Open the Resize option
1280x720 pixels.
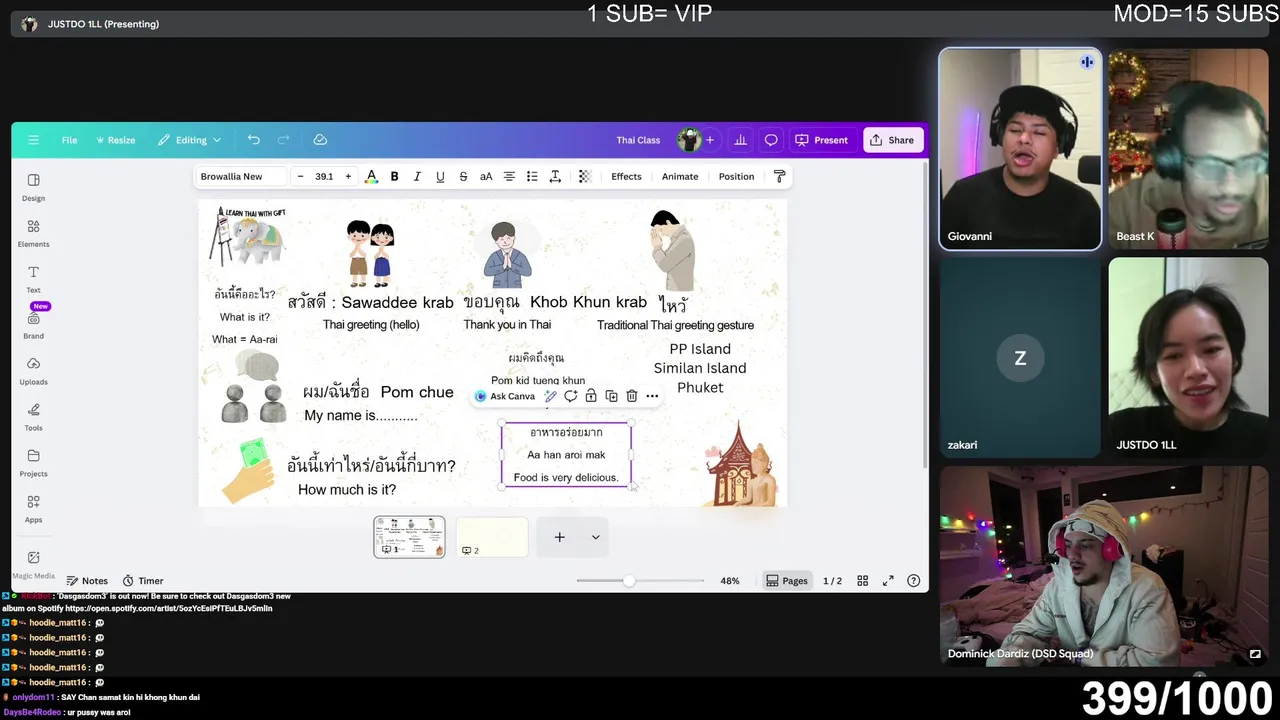[115, 140]
